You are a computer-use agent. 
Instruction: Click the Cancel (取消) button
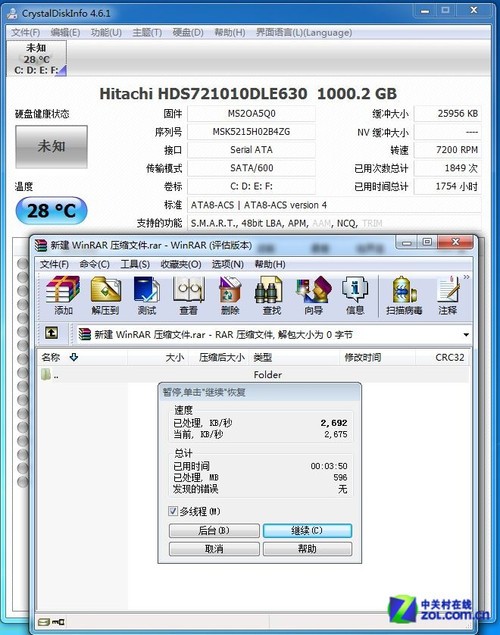(x=214, y=549)
